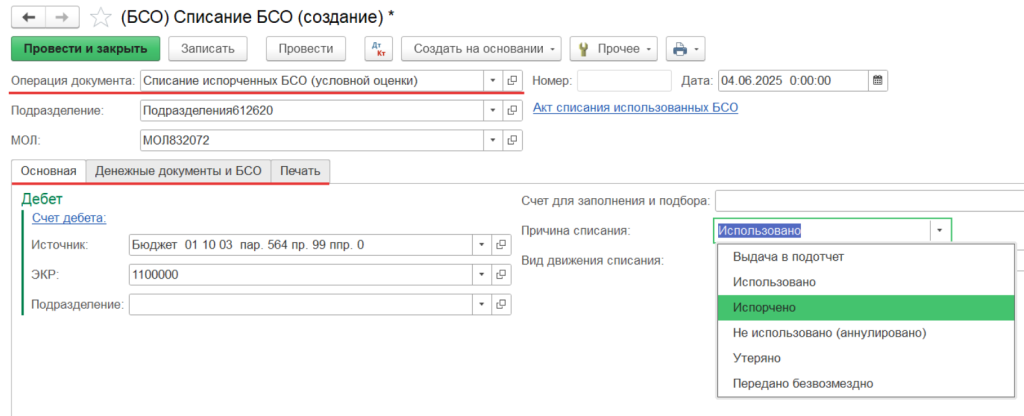
Task: Open the printer icon dropdown
Action: pyautogui.click(x=685, y=49)
